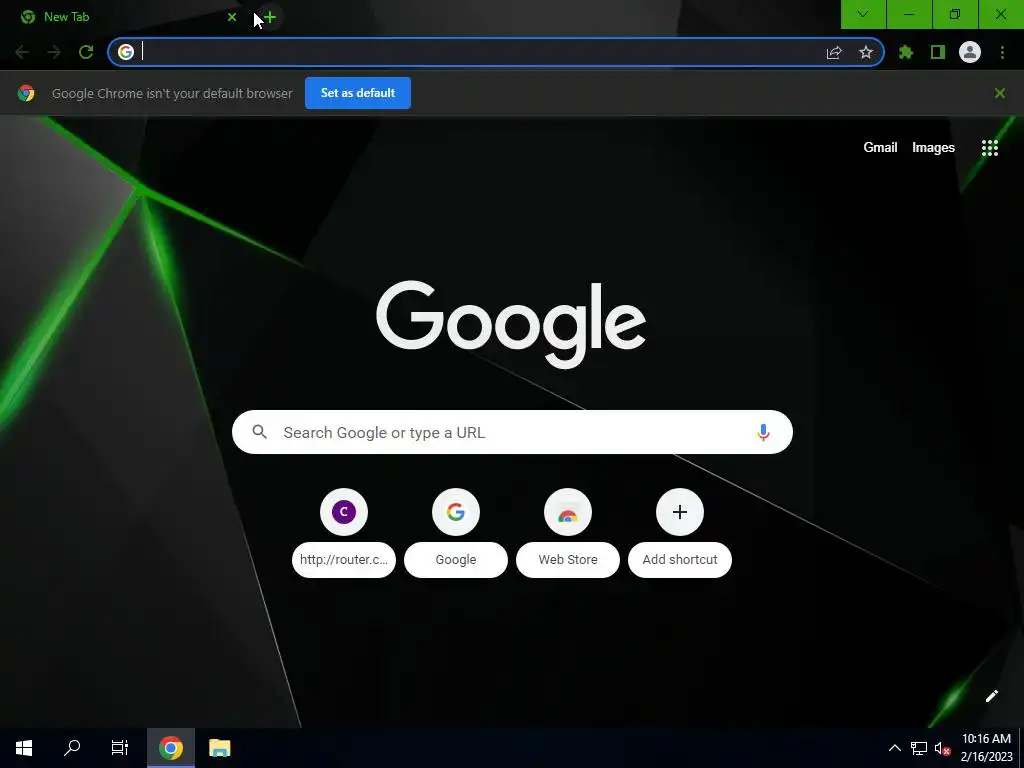Click the Google search box
Image resolution: width=1024 pixels, height=768 pixels.
click(513, 432)
